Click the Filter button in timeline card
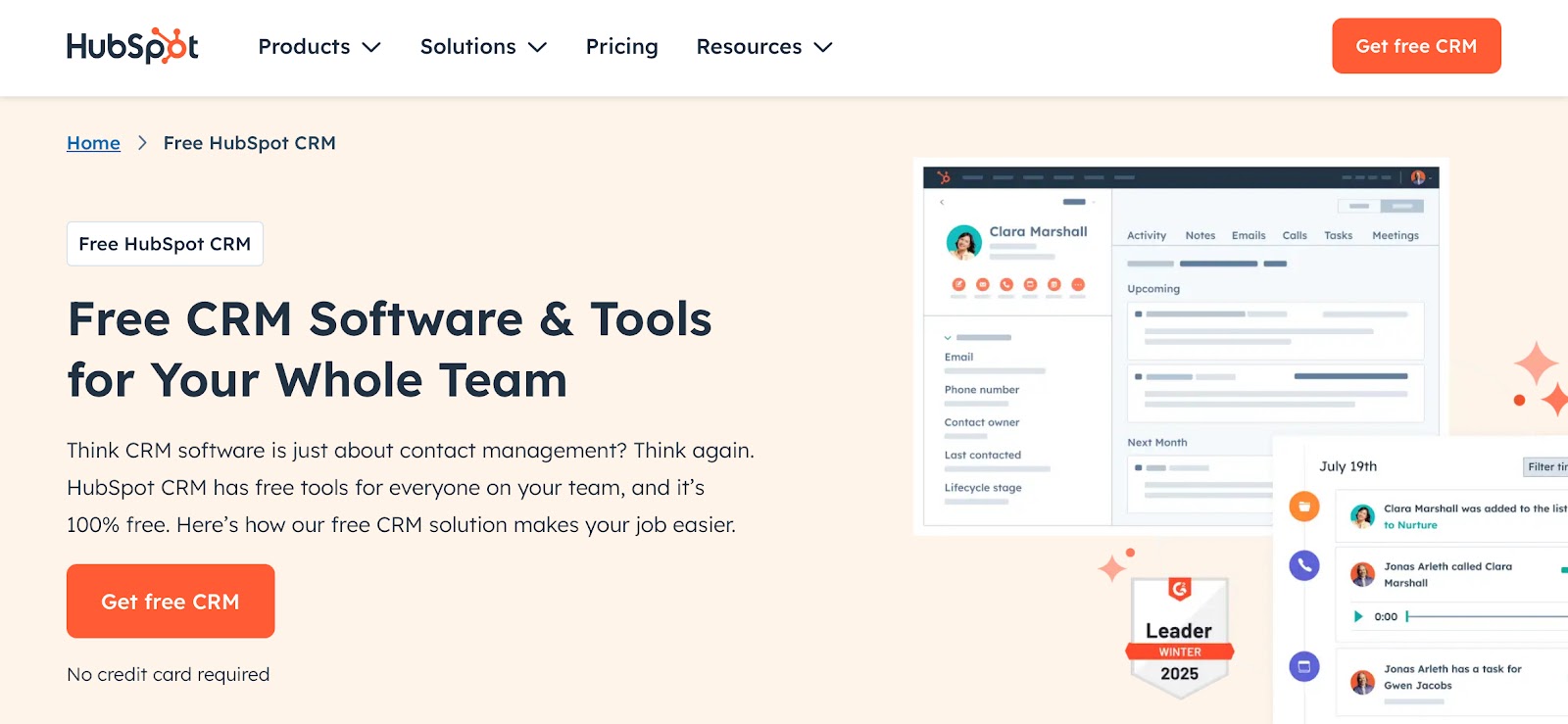 click(x=1545, y=467)
